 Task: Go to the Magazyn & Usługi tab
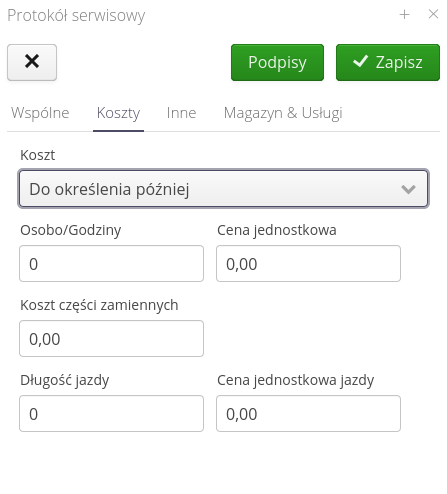[283, 113]
